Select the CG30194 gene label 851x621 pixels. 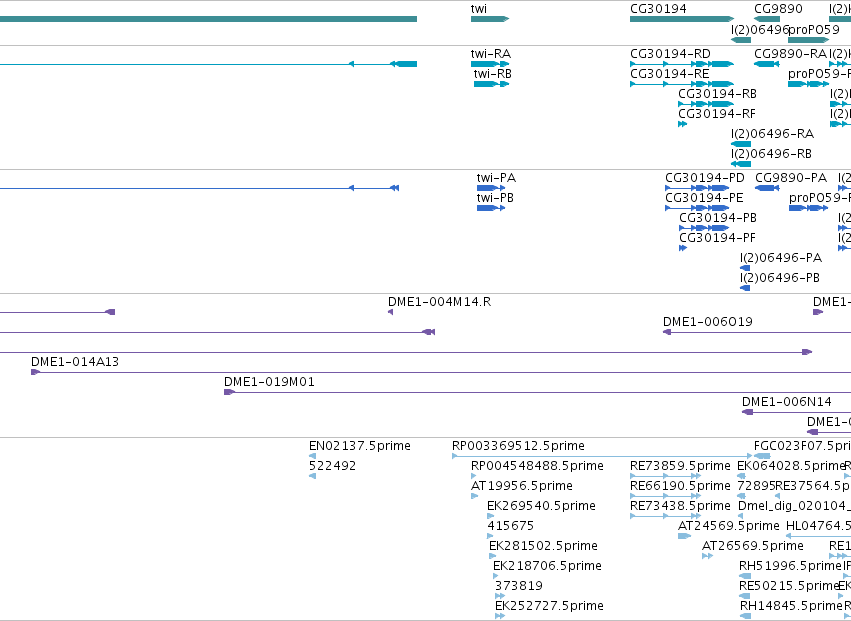pos(658,9)
